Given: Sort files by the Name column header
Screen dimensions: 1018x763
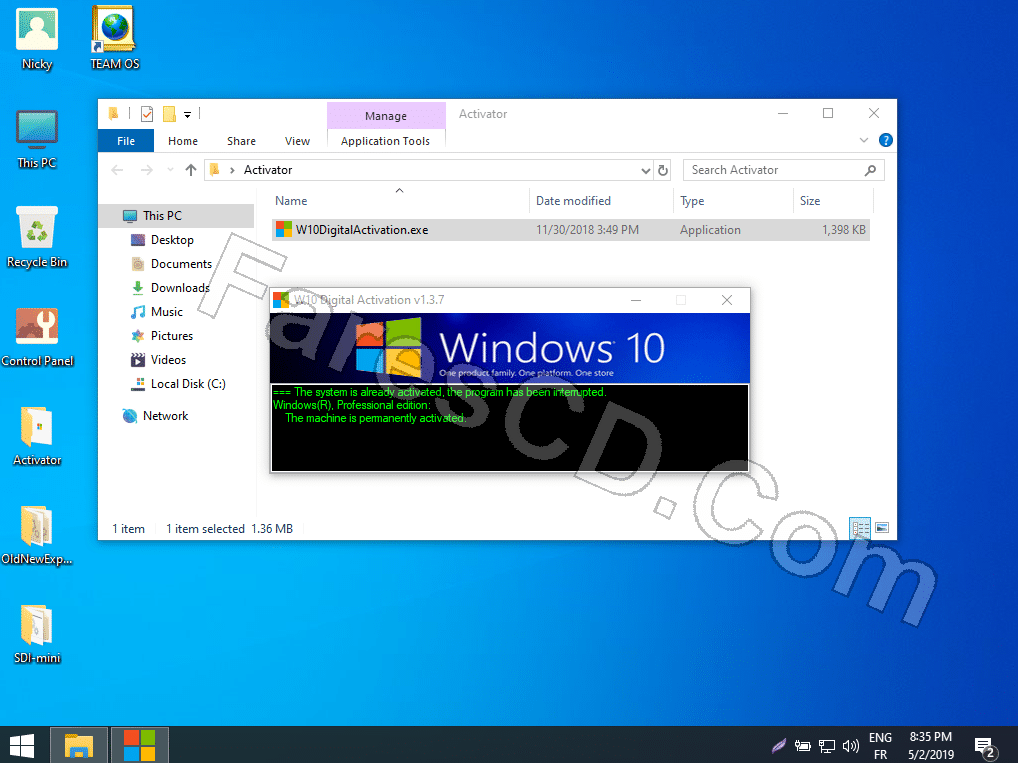Looking at the screenshot, I should [399, 201].
